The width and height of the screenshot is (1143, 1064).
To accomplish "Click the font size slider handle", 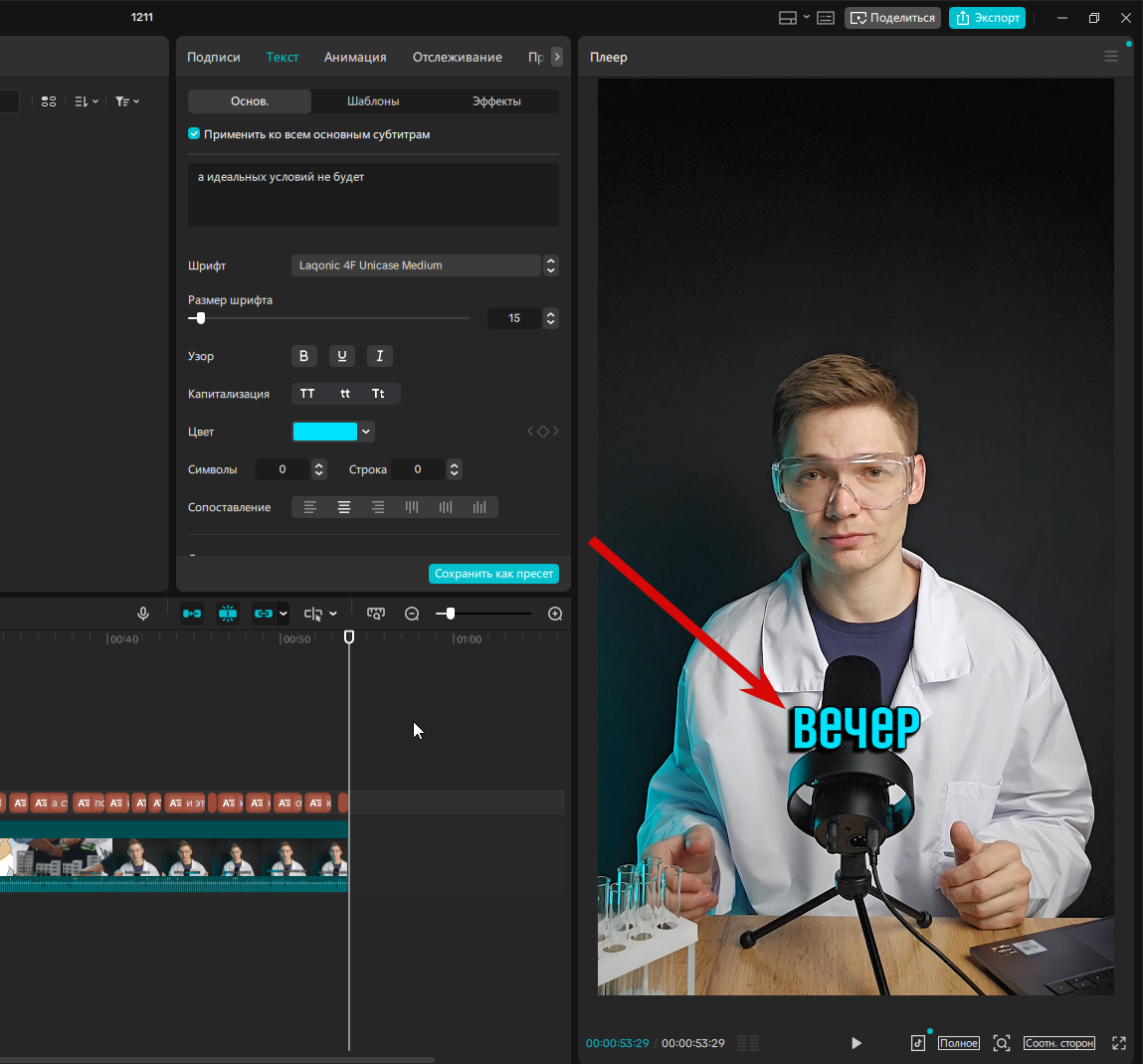I will coord(201,318).
